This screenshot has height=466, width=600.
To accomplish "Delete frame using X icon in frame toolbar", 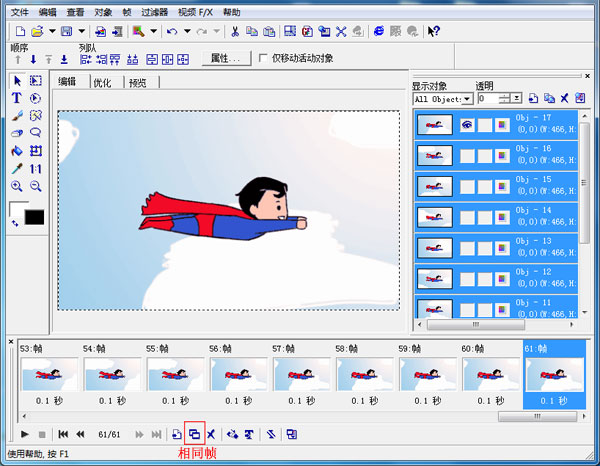I will pos(211,434).
